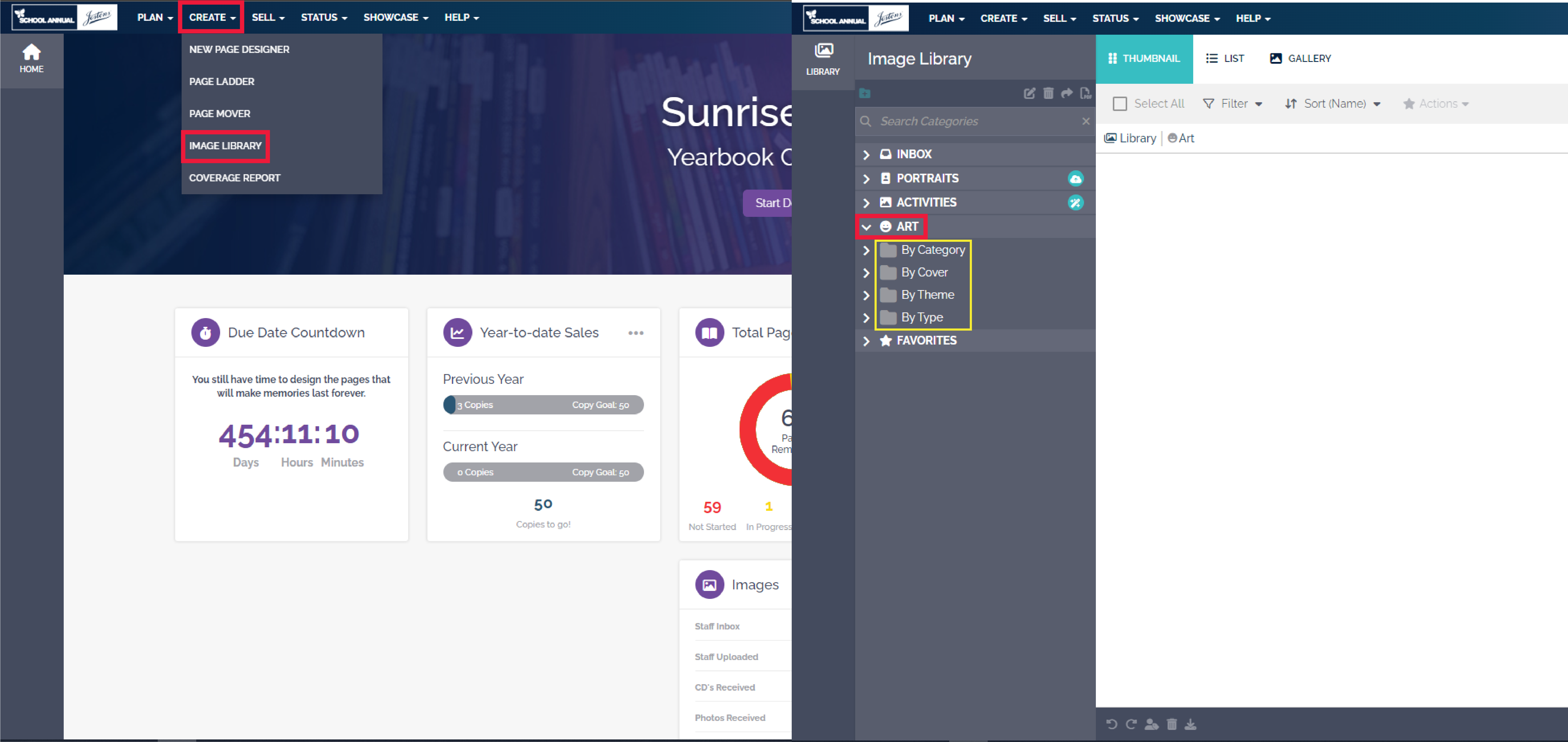
Task: Click the Year-to-date Sales chart icon
Action: coord(458,332)
